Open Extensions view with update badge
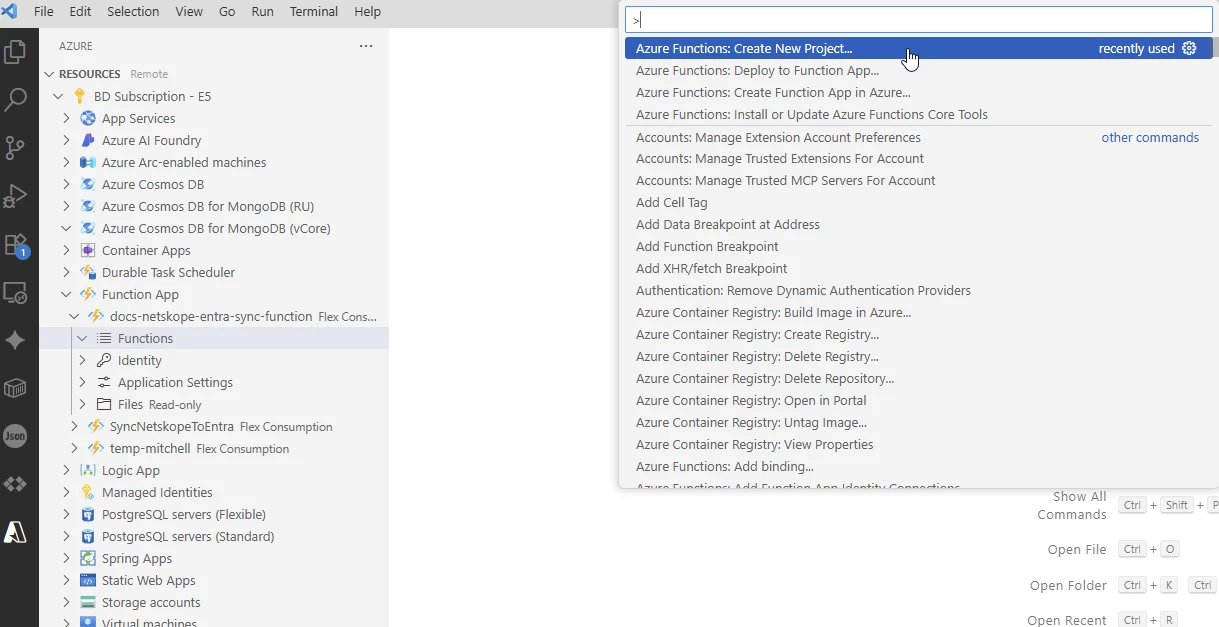The image size is (1219, 627). tap(15, 244)
